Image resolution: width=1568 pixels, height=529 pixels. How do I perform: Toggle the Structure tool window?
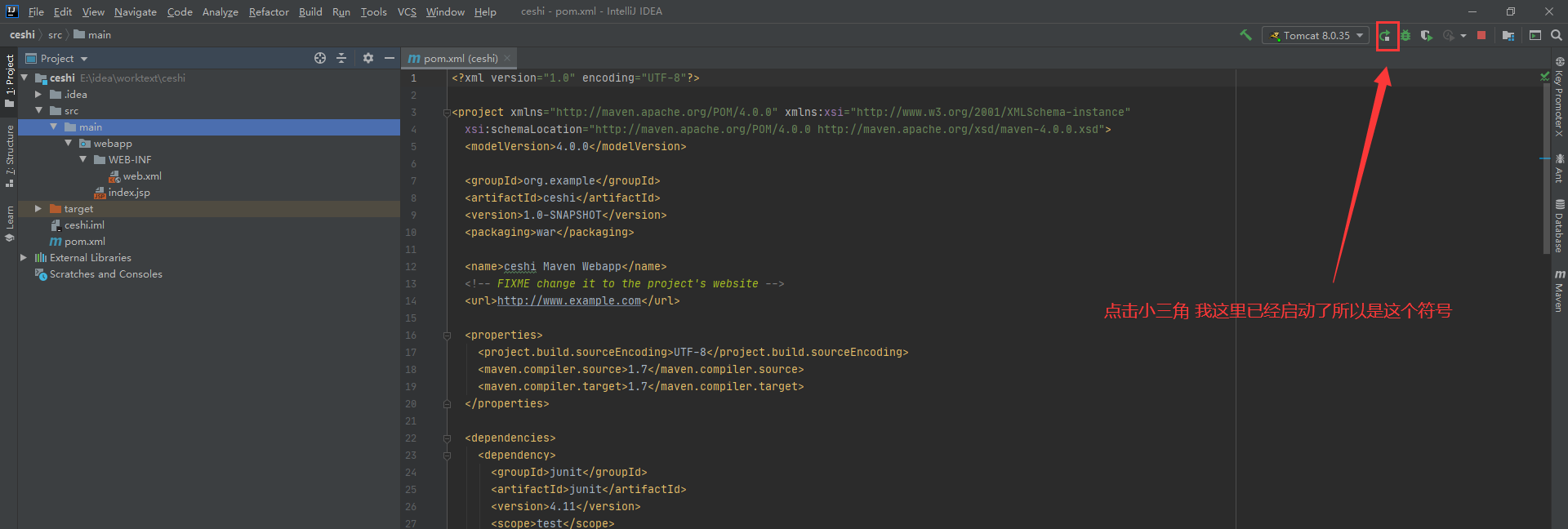(10, 155)
